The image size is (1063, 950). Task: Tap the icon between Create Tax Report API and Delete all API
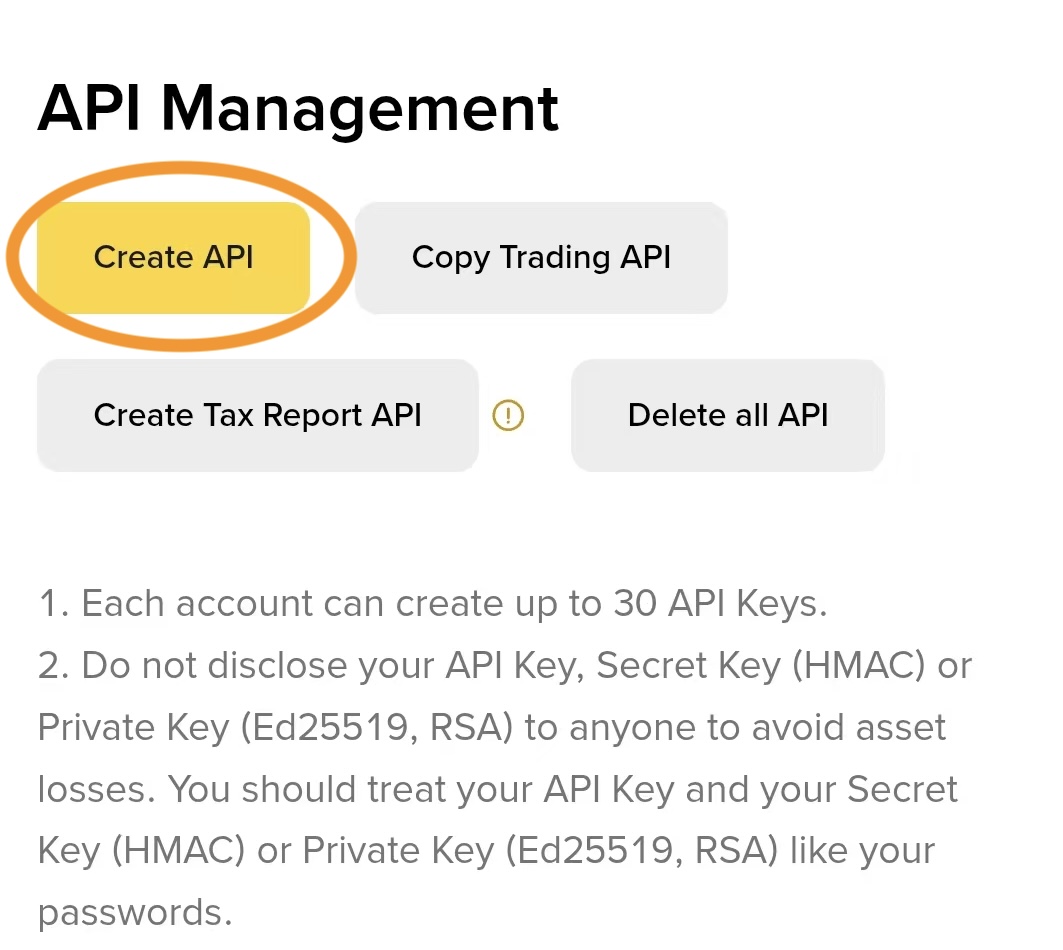pos(508,415)
